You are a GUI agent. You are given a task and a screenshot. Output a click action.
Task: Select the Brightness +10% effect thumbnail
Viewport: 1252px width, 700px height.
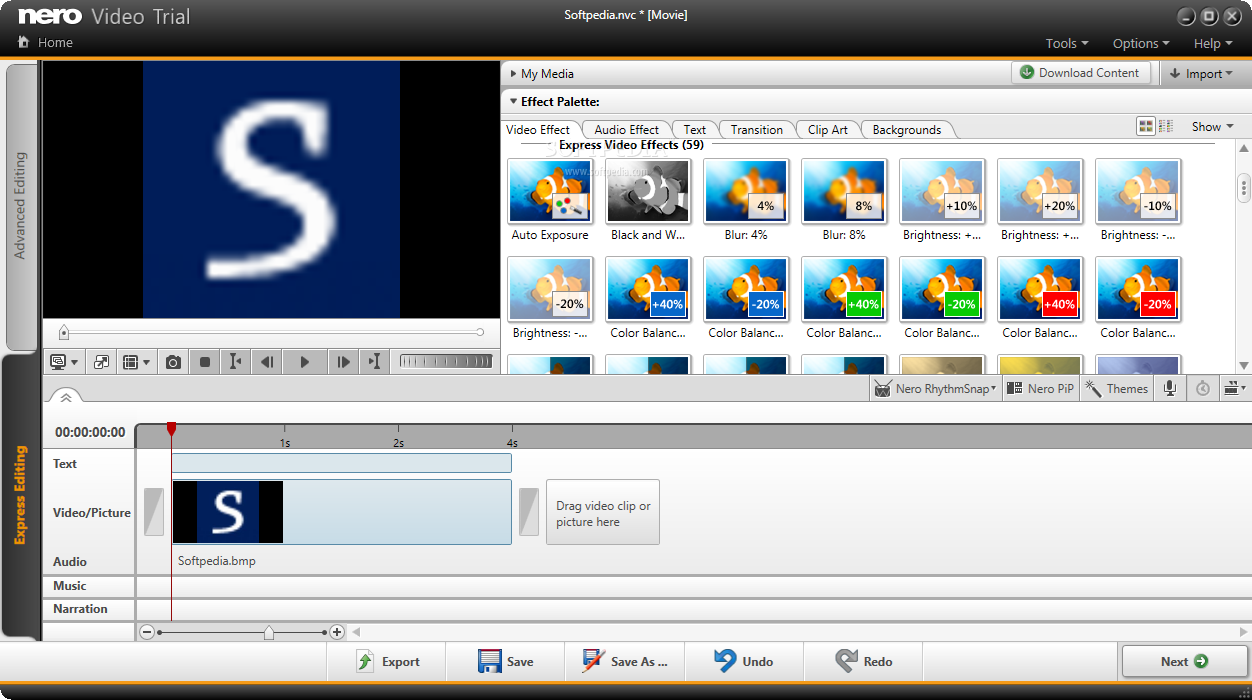[942, 191]
